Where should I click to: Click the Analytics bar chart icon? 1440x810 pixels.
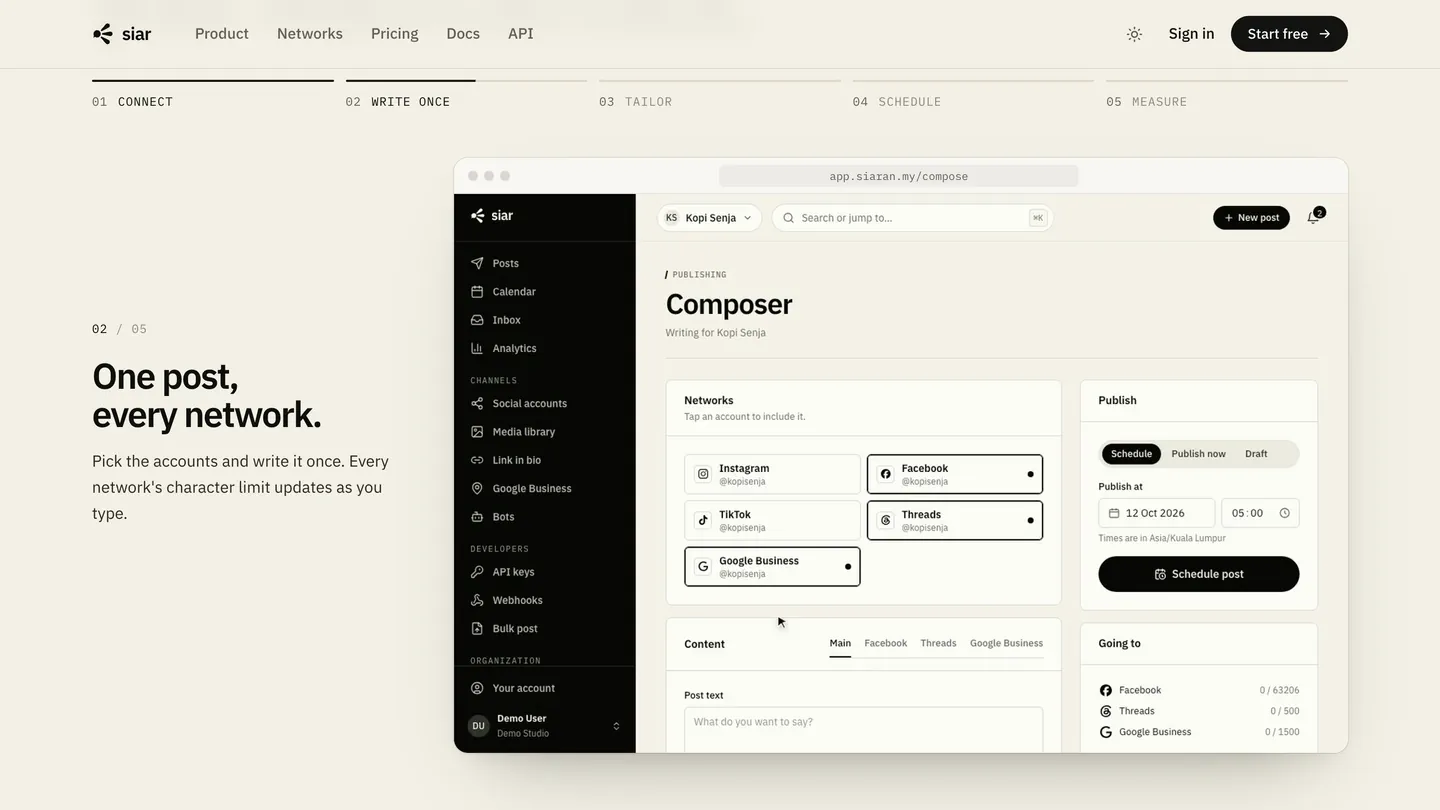coord(477,348)
